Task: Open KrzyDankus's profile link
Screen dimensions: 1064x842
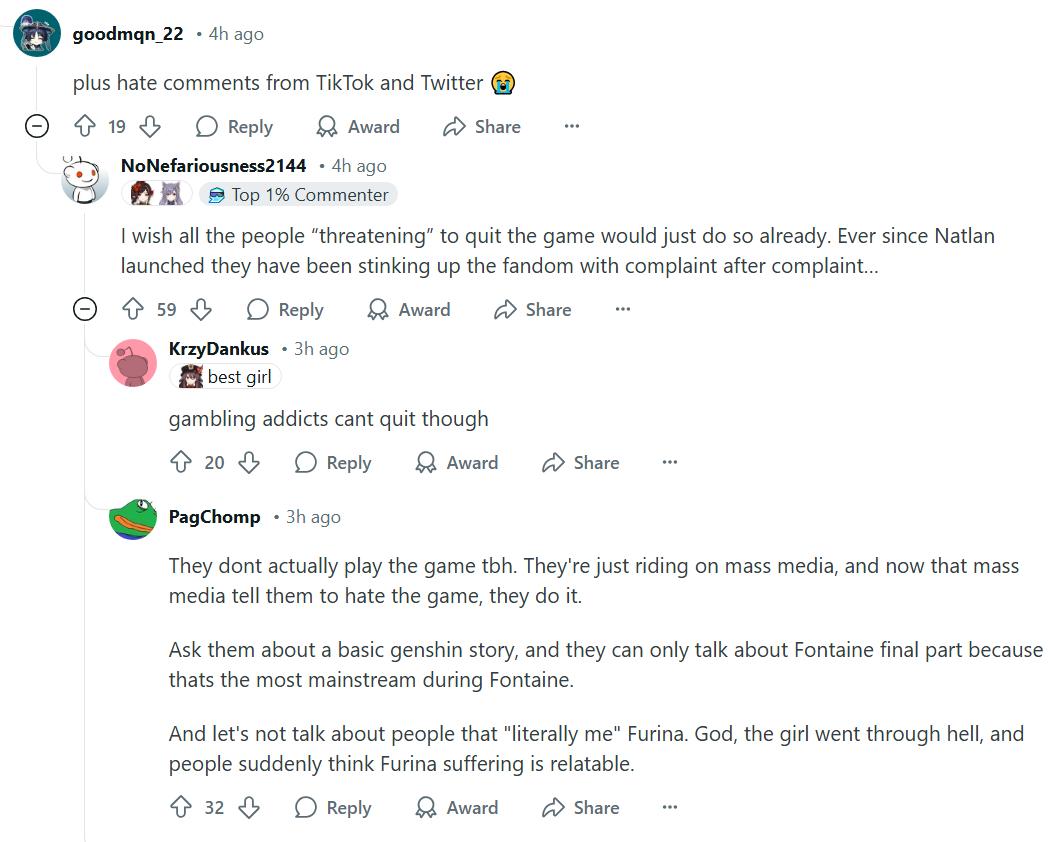Action: click(219, 349)
